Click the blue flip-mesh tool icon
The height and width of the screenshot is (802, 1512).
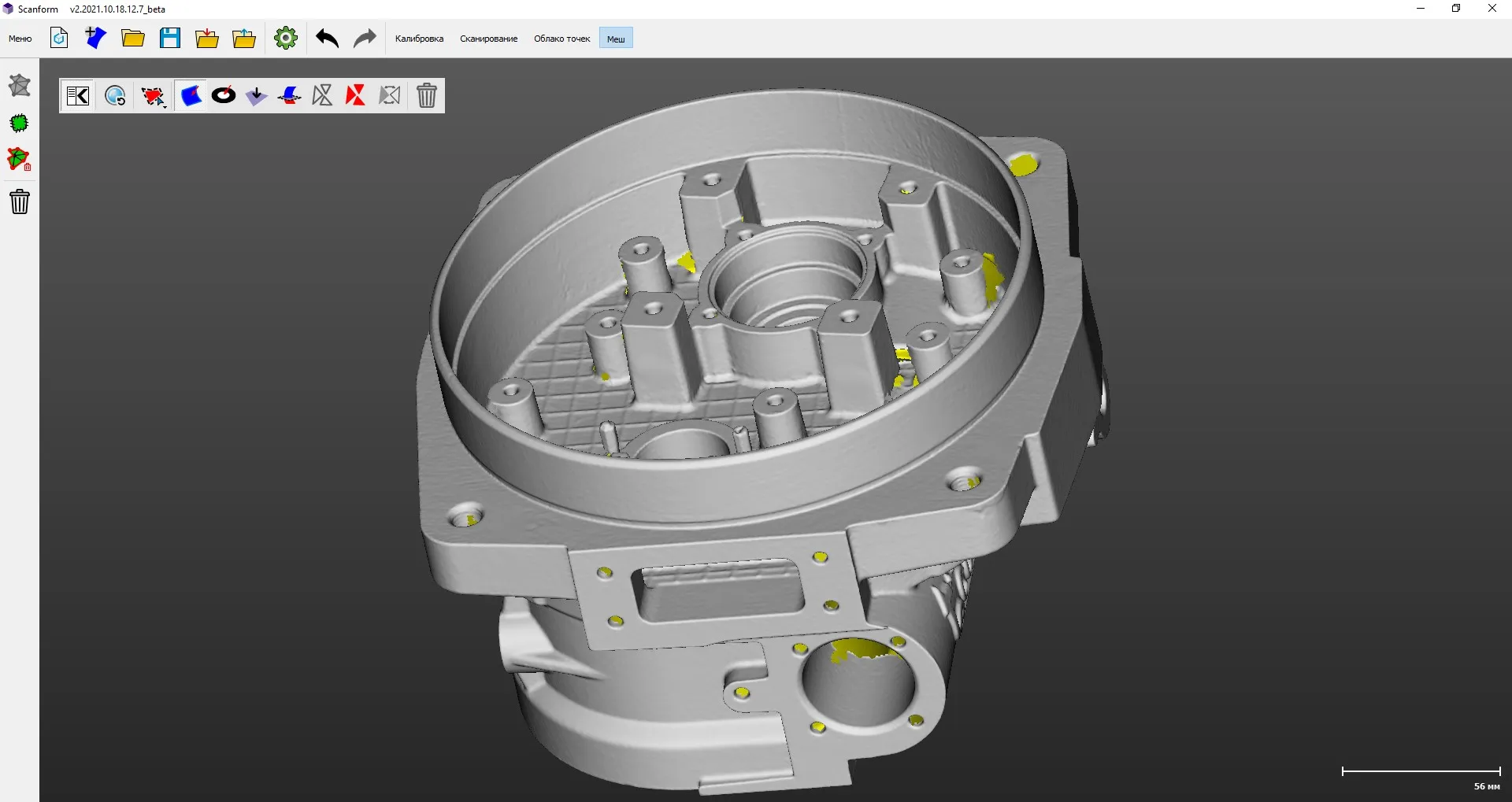click(289, 95)
